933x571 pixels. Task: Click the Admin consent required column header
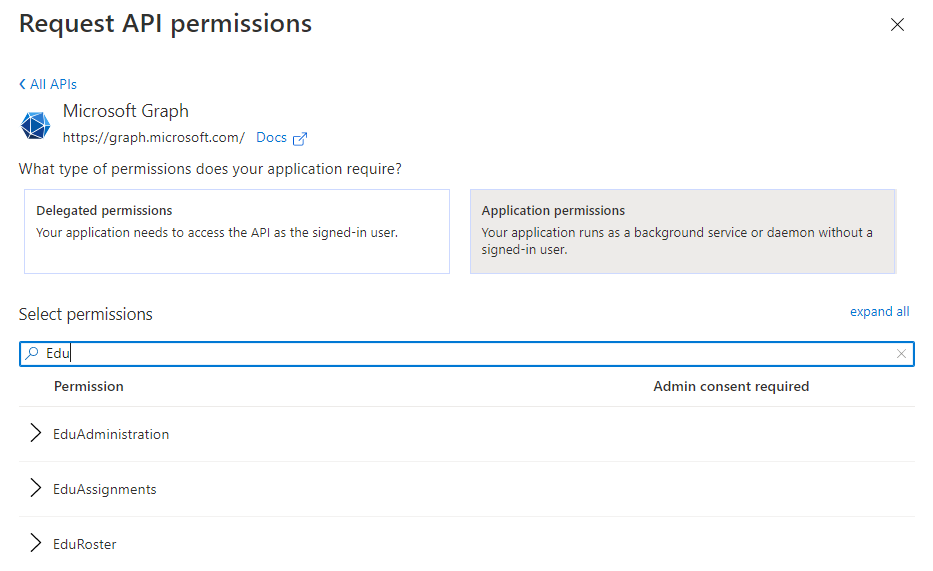click(730, 386)
